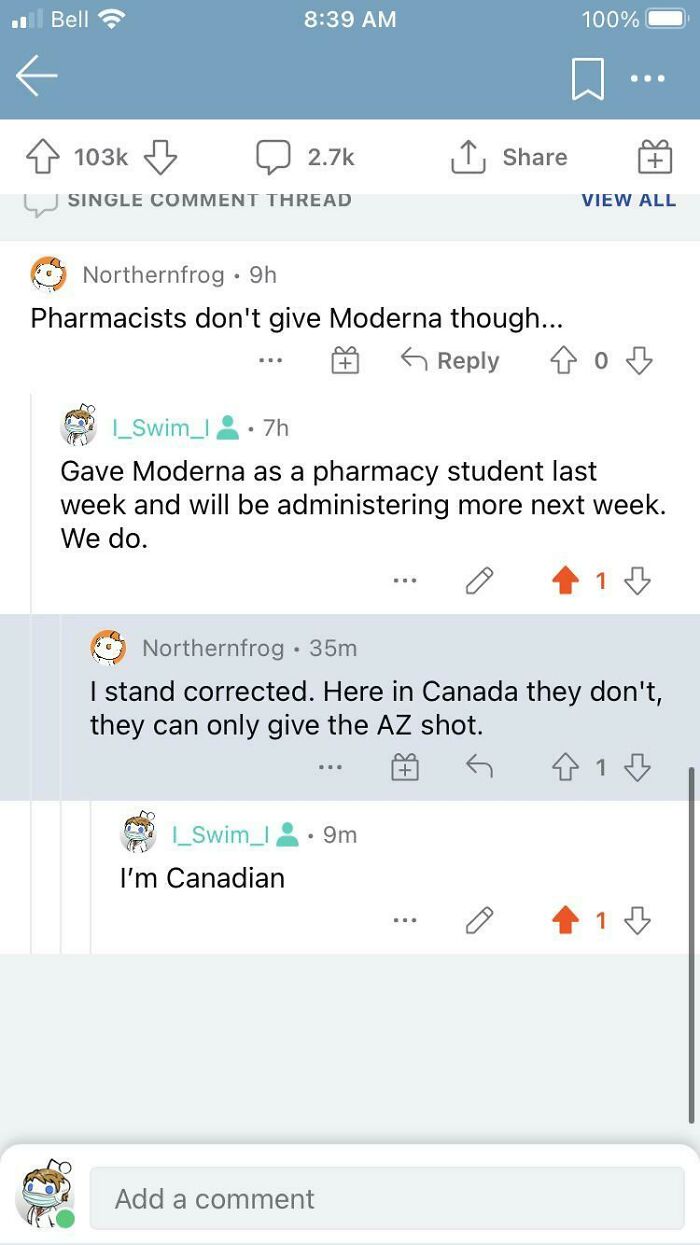
Task: Edit I_Swim_I's pharmacy student comment
Action: coord(479,580)
